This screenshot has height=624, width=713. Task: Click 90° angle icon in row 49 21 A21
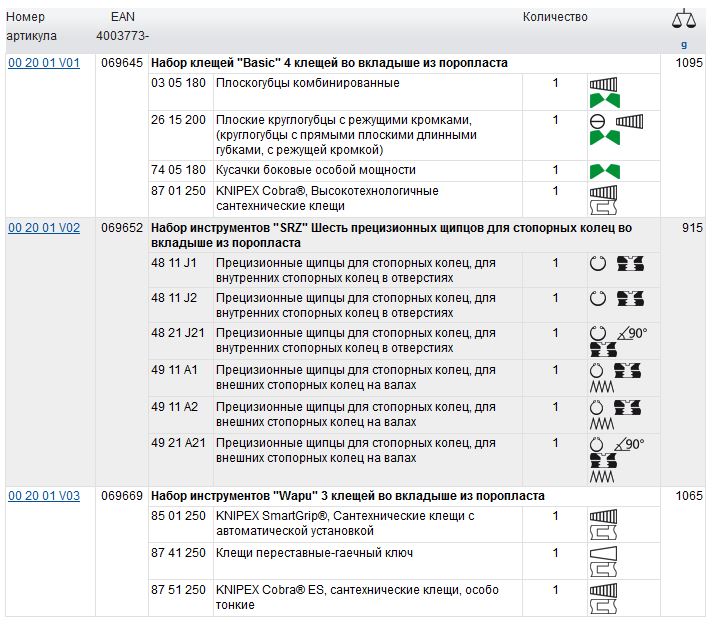631,444
